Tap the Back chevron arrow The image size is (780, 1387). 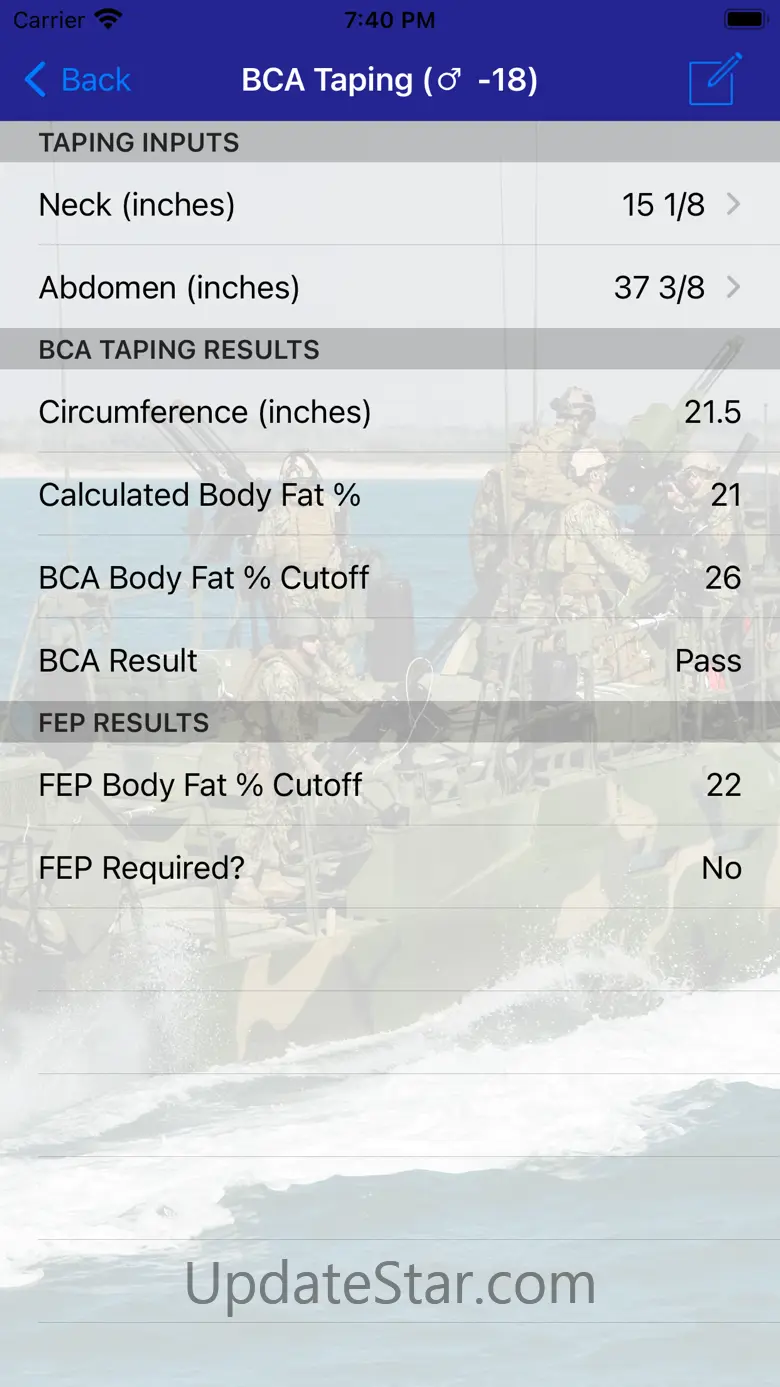pos(35,80)
